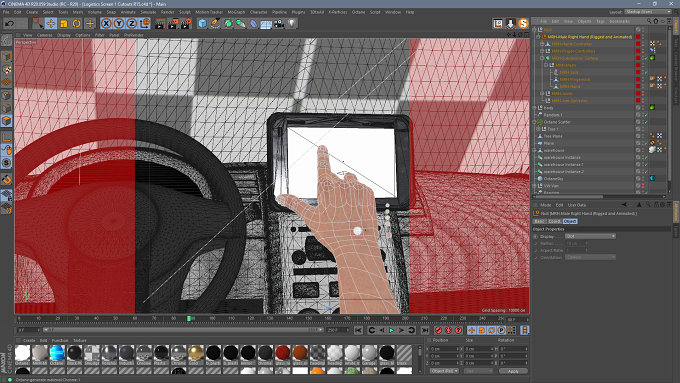Toggle Parameter keyframe P icon

click(501, 331)
